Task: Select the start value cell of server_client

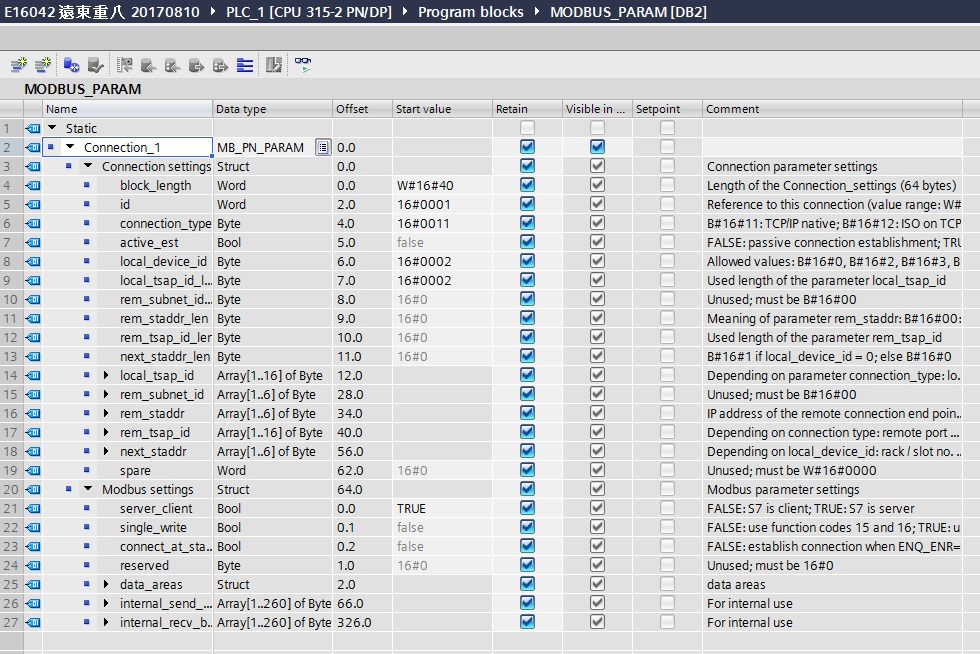Action: (x=440, y=509)
